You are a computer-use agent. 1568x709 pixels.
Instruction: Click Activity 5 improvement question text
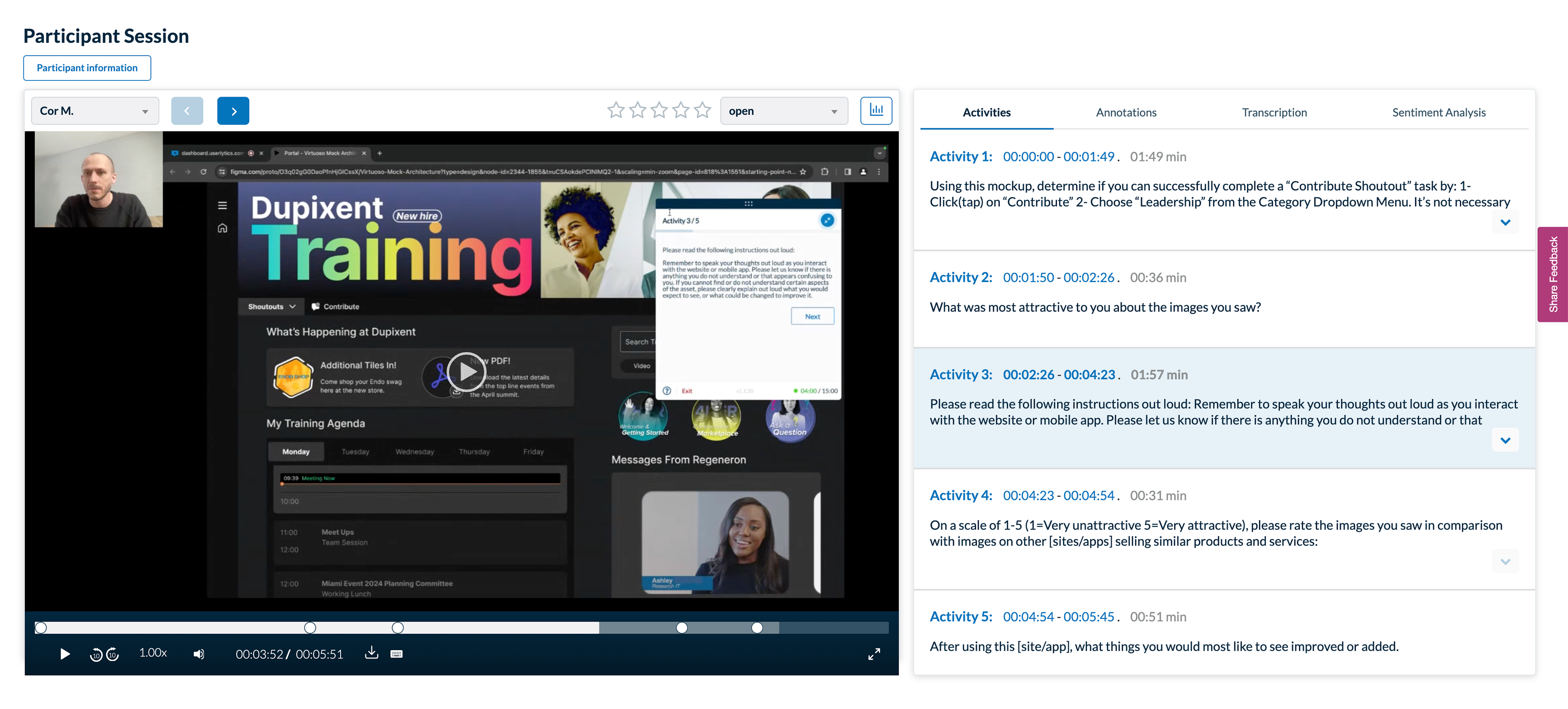pyautogui.click(x=1164, y=646)
